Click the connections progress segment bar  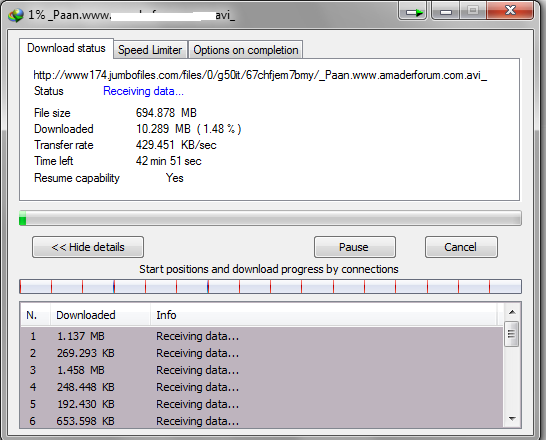click(x=270, y=286)
